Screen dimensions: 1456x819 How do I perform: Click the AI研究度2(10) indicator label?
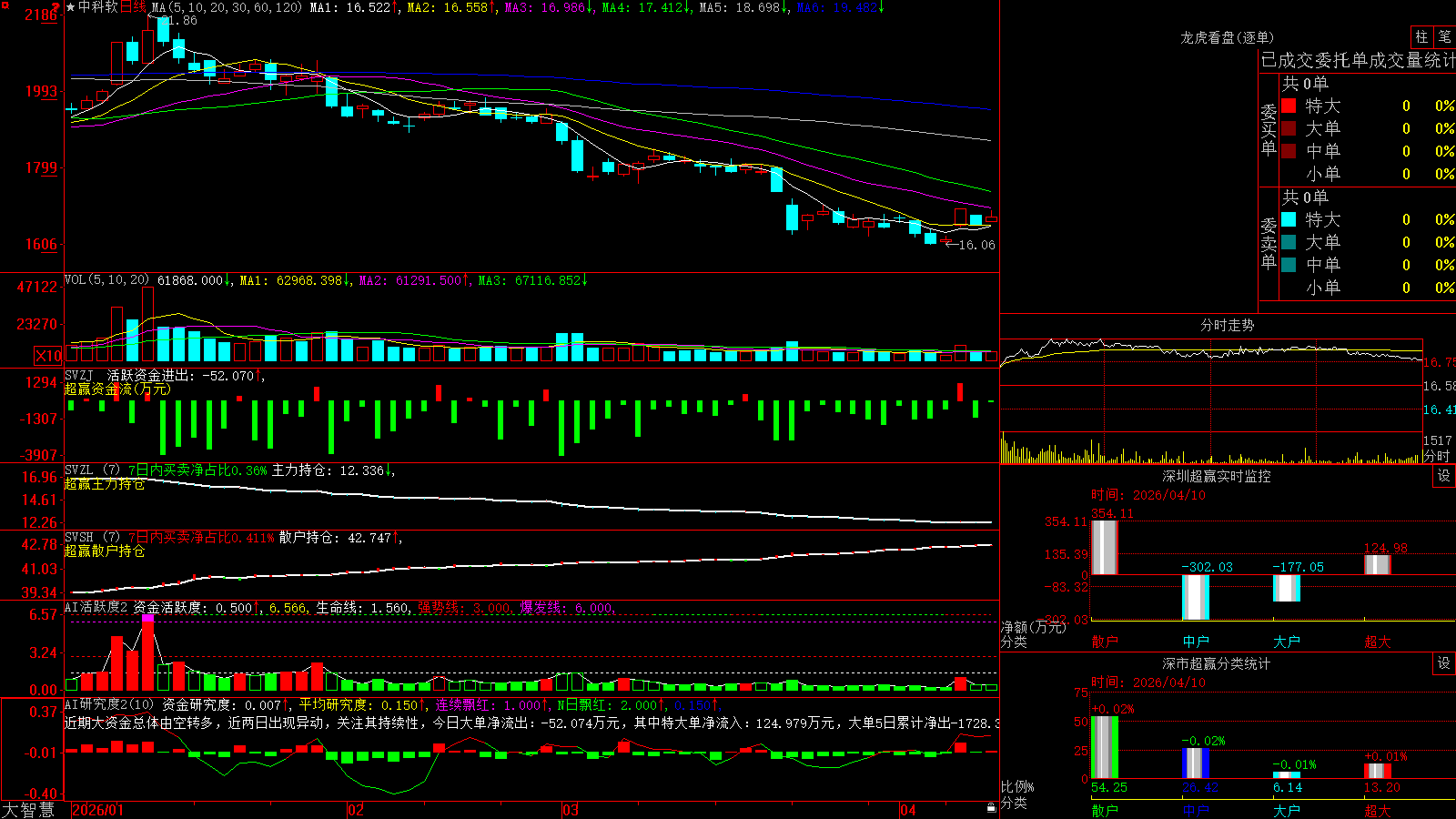(x=109, y=704)
